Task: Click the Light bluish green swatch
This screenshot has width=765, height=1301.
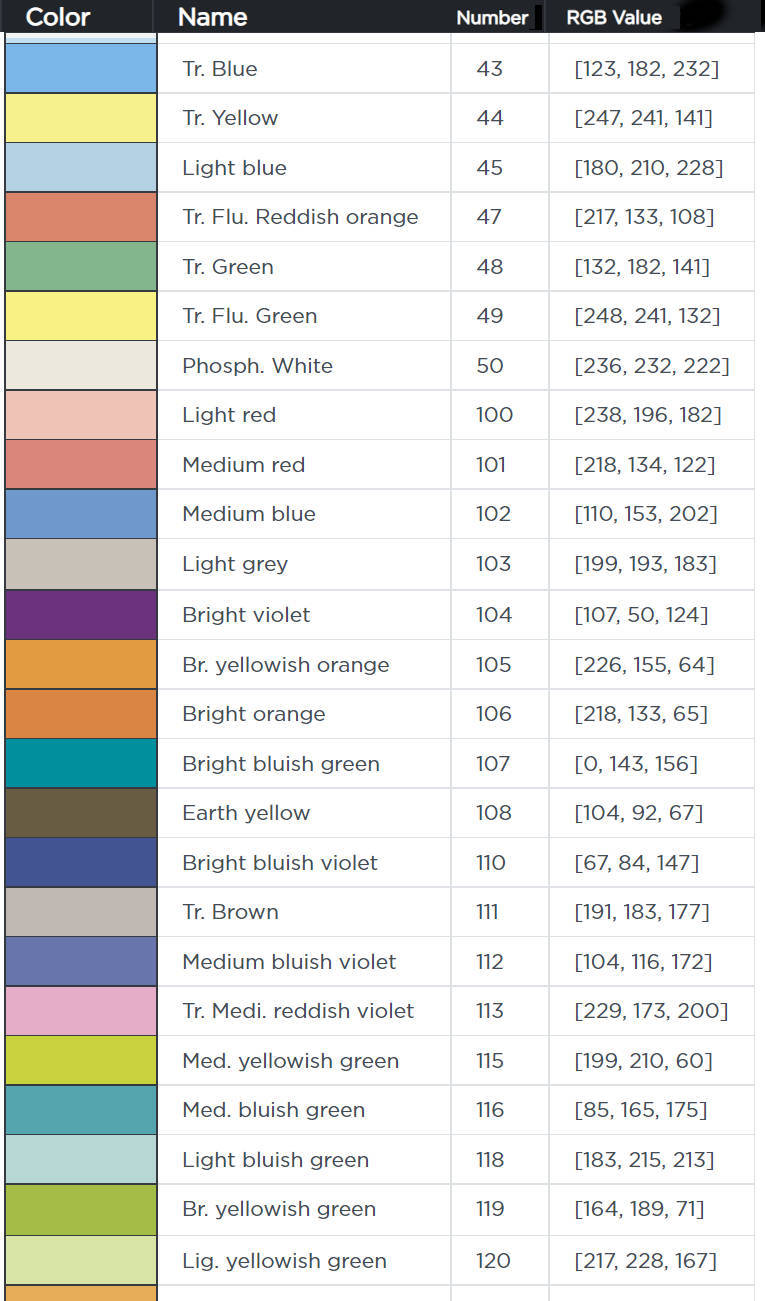Action: (81, 1159)
